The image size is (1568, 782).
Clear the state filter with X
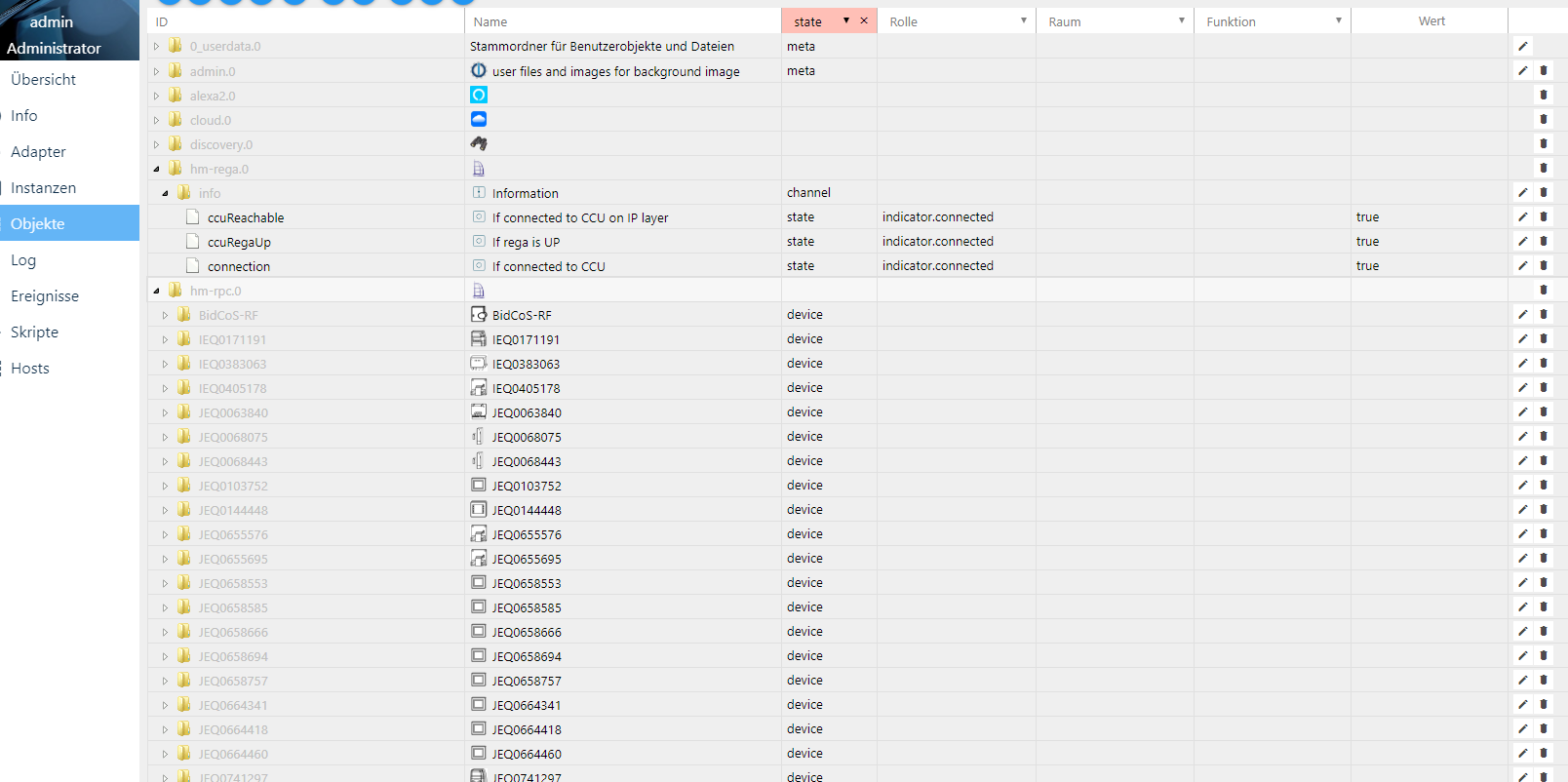864,20
